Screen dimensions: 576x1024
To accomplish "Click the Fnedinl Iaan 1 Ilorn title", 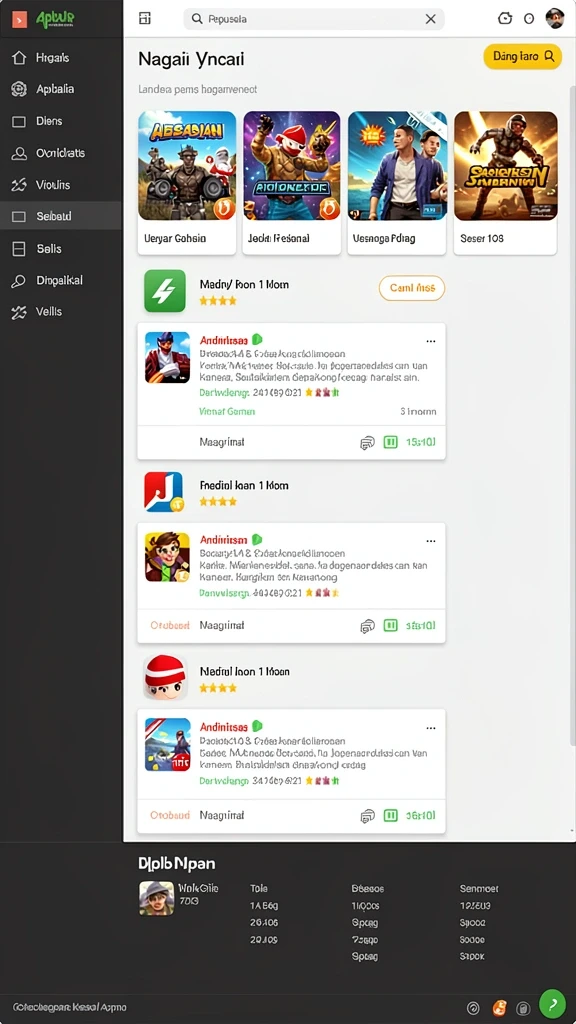I will pyautogui.click(x=244, y=485).
